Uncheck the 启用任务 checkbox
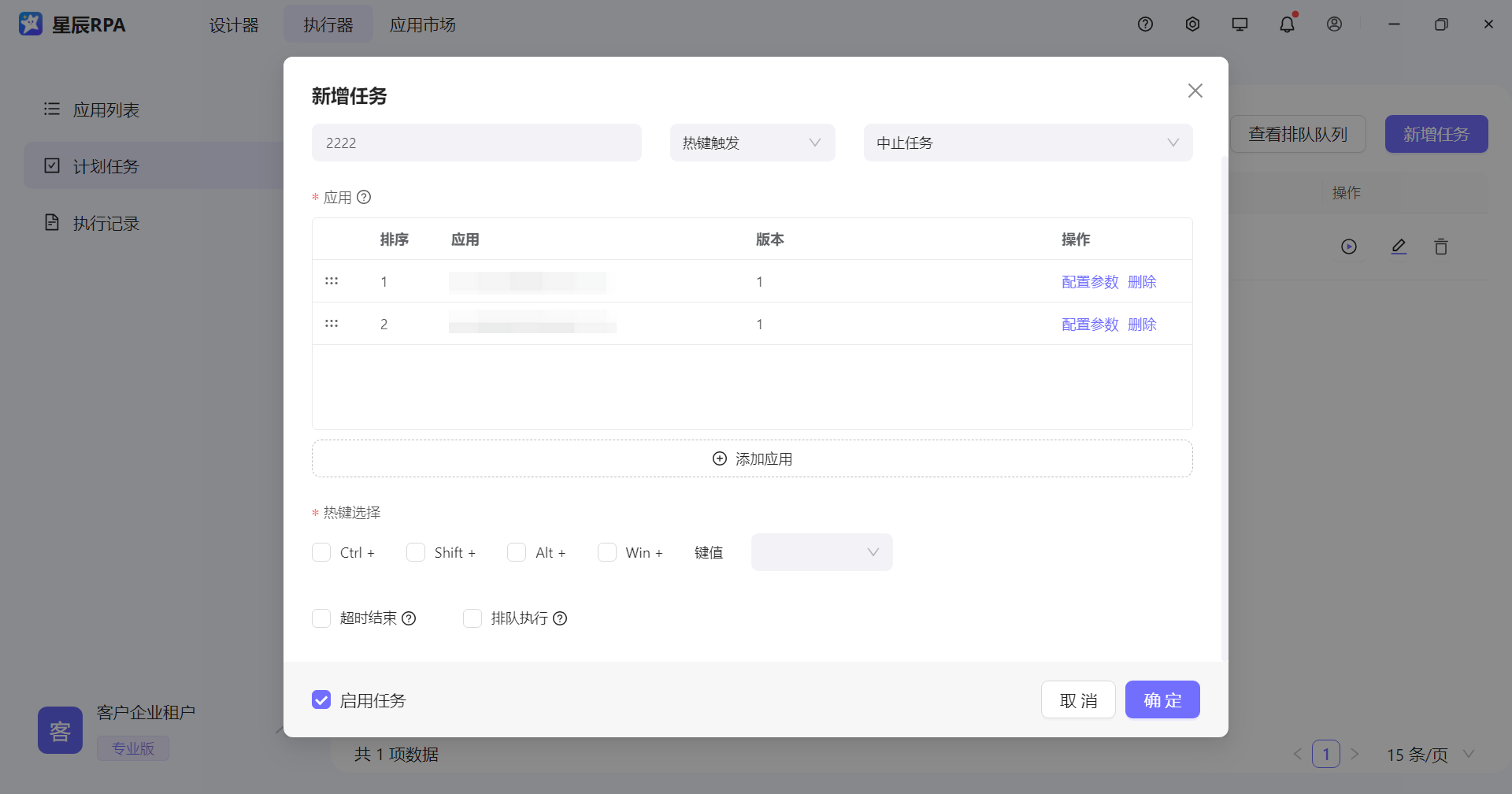1512x794 pixels. (321, 700)
